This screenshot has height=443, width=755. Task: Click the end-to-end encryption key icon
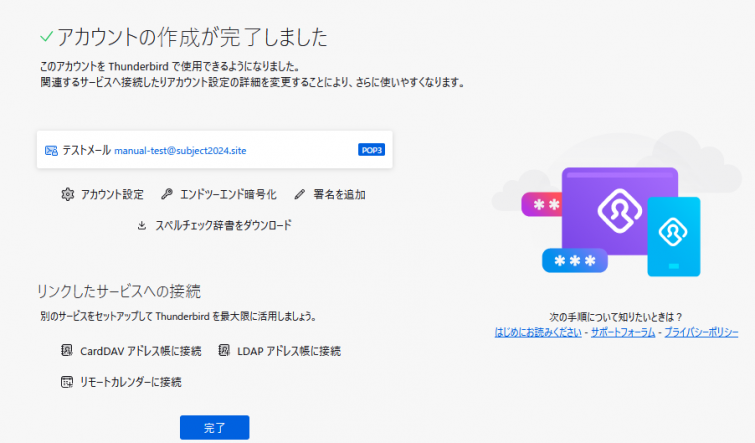tap(167, 194)
